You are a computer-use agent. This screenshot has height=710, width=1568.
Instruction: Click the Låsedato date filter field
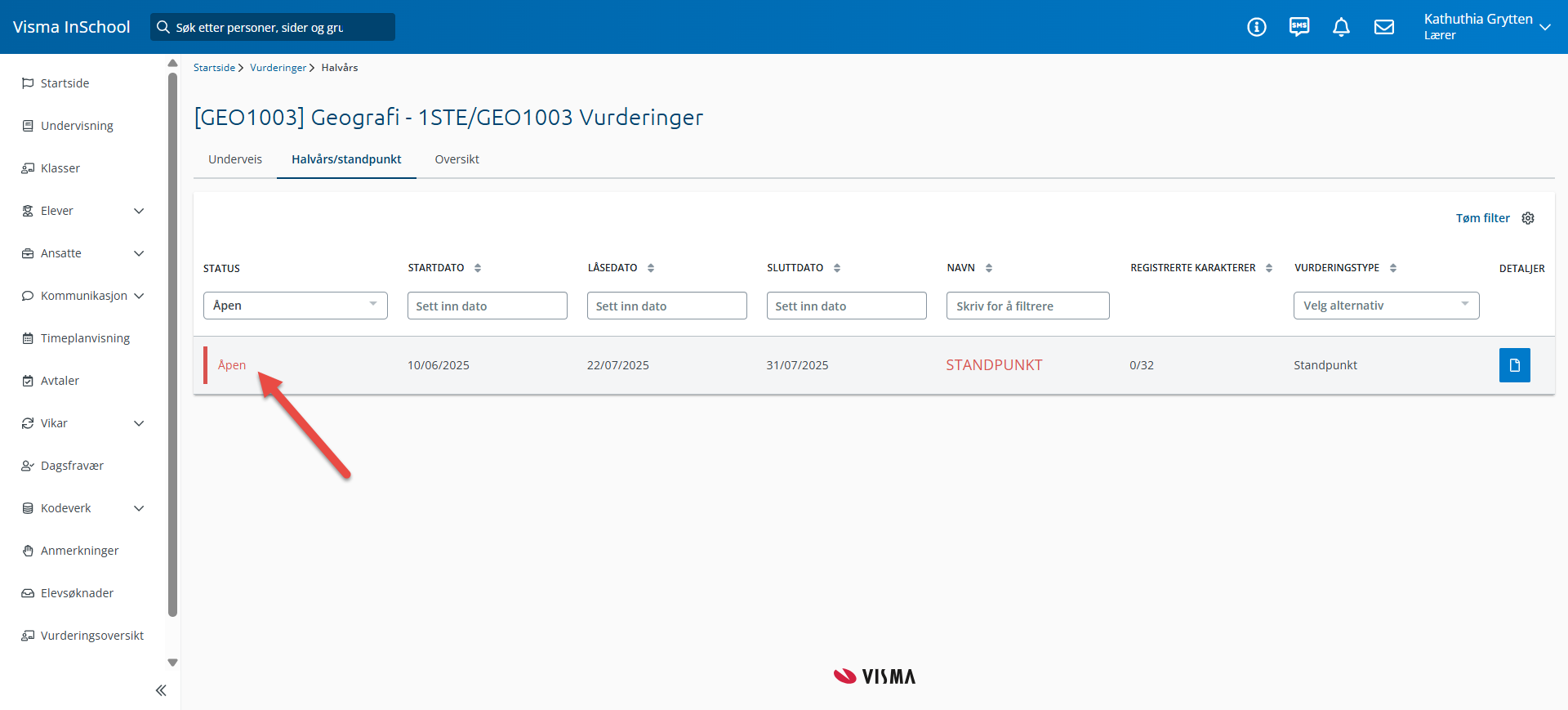click(667, 306)
